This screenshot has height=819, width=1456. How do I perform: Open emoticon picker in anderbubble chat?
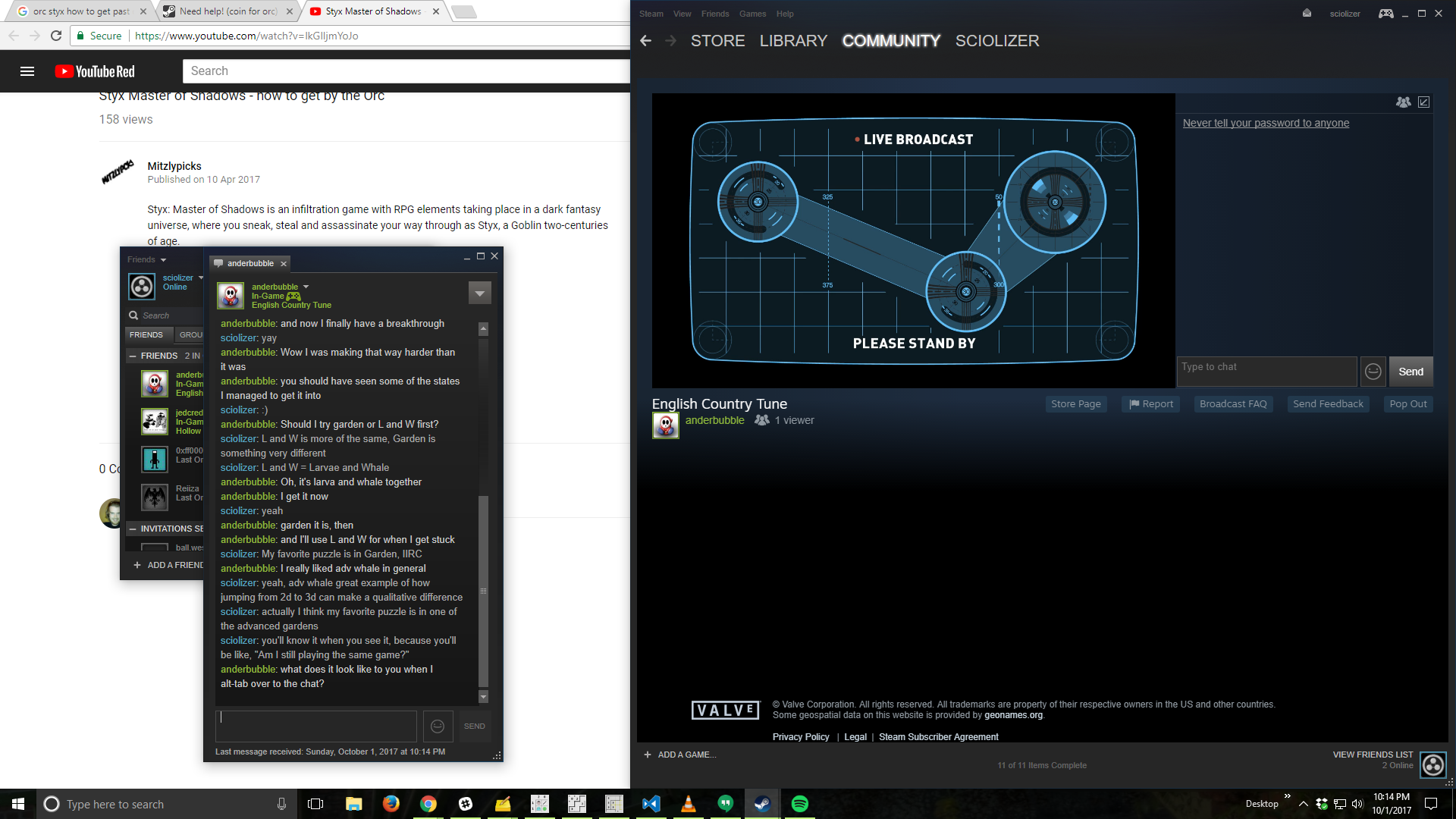(438, 726)
